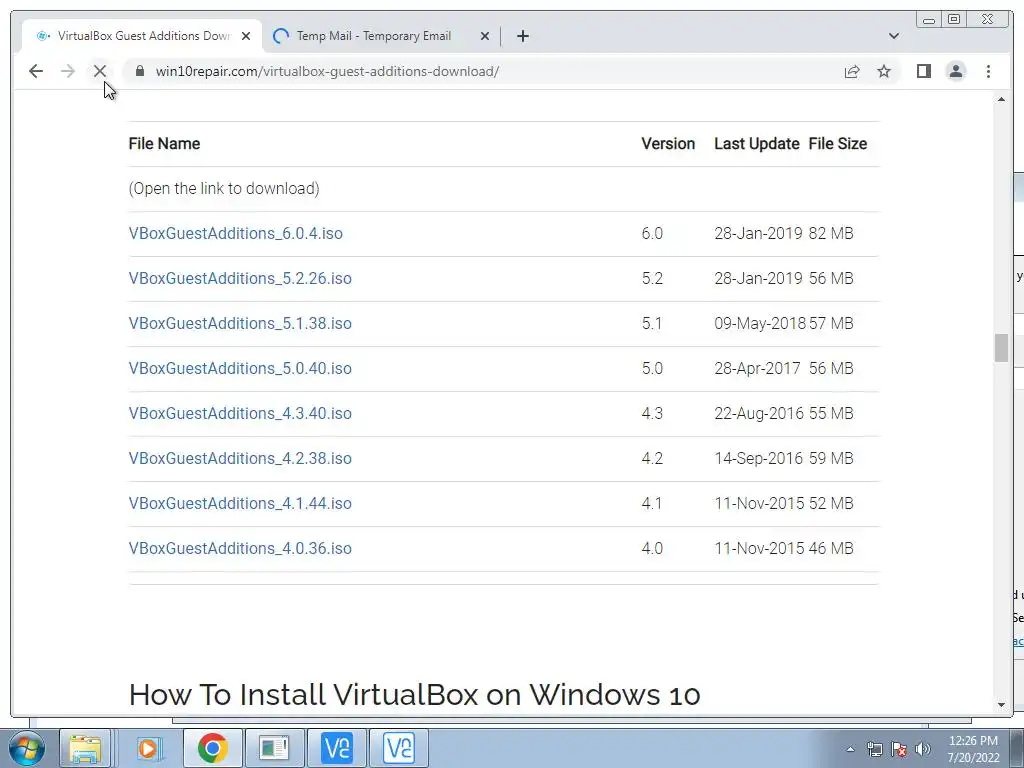Close the VirtualBox Guest Additions tab
Viewport: 1024px width, 768px height.
pyautogui.click(x=246, y=36)
